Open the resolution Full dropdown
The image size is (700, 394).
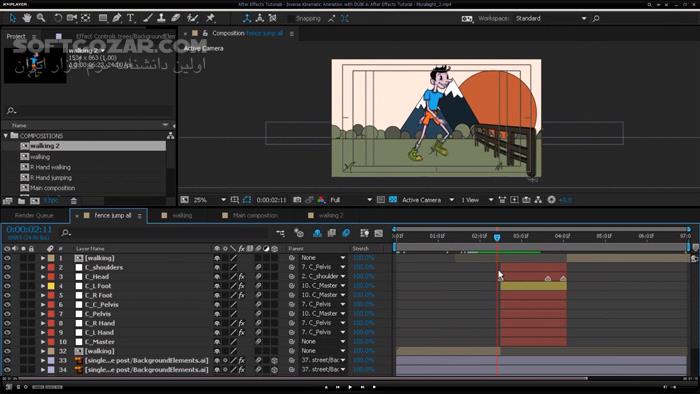pos(351,200)
